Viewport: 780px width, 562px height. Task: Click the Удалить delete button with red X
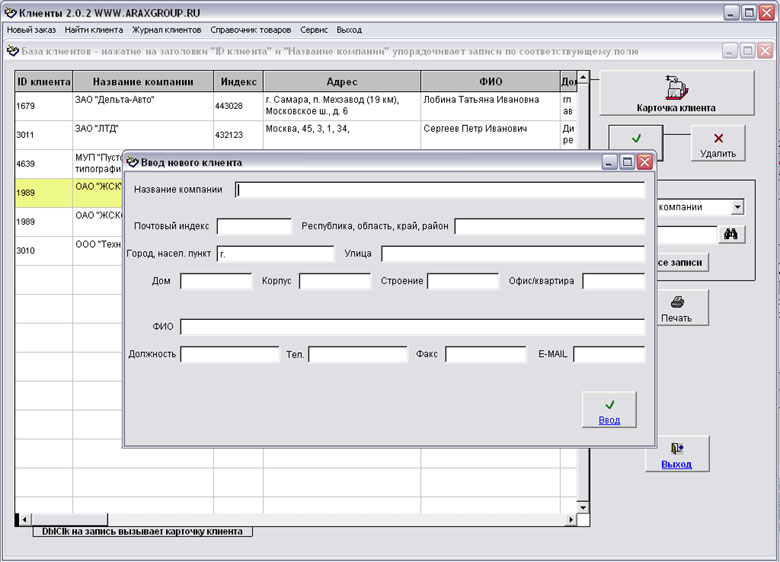pos(717,144)
